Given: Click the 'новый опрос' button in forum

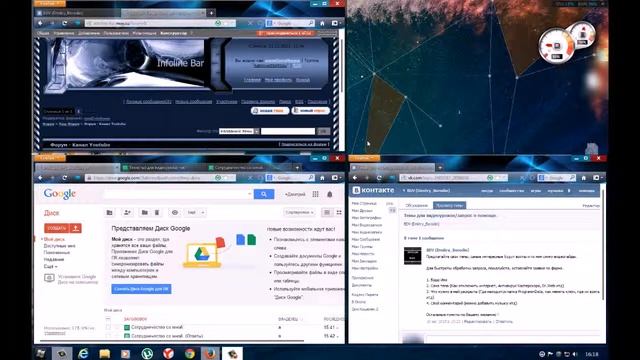Looking at the screenshot, I should [x=311, y=111].
